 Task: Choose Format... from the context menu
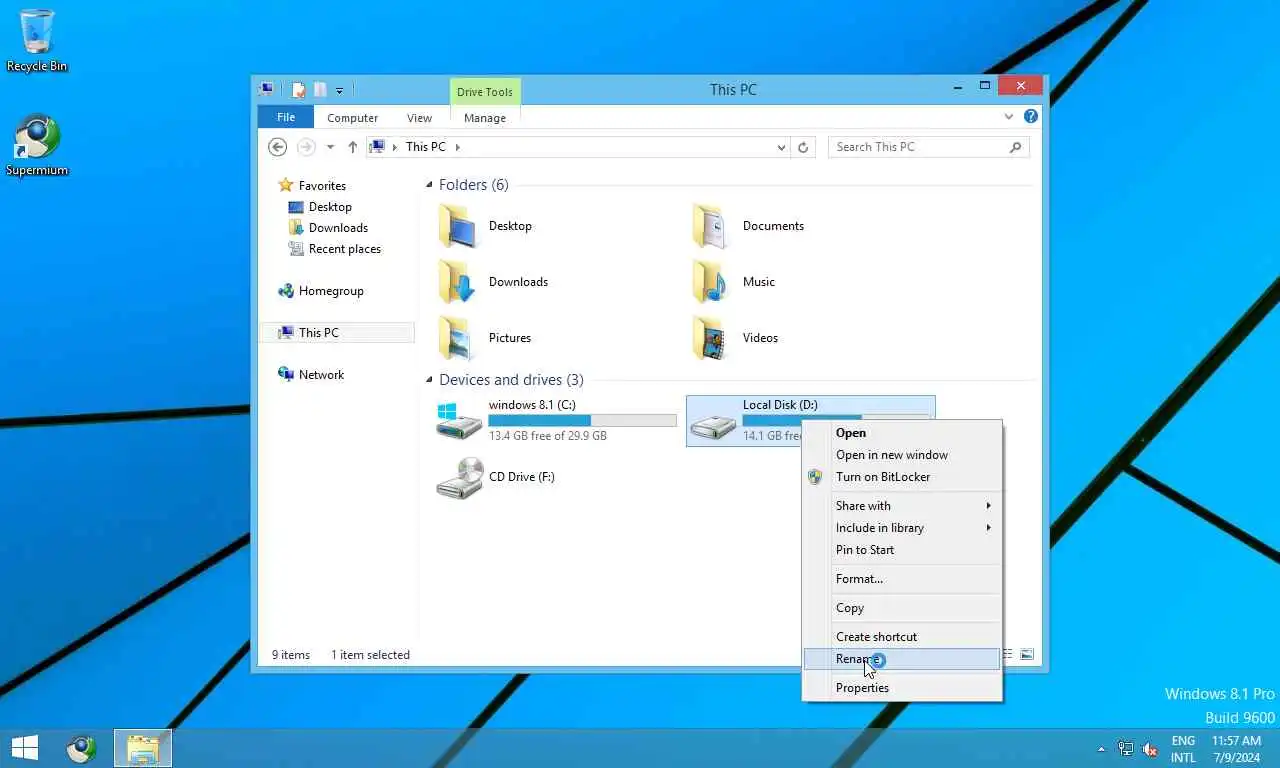click(x=901, y=579)
